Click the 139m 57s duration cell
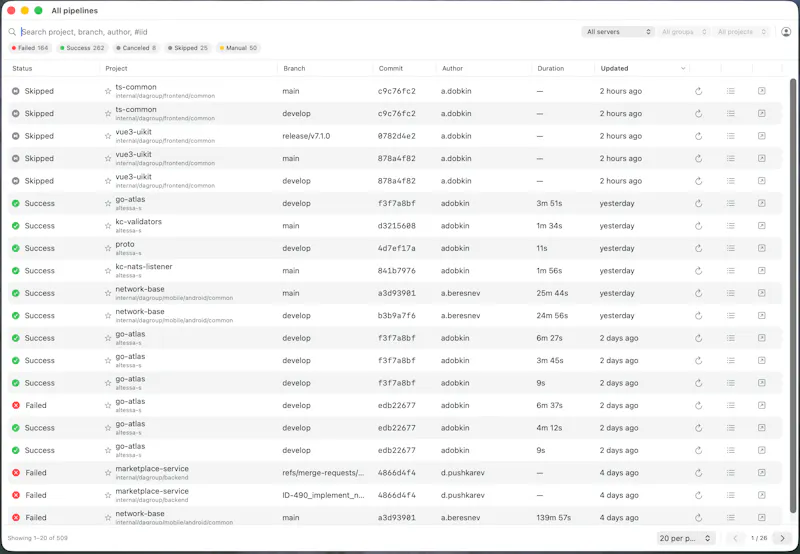 [554, 518]
